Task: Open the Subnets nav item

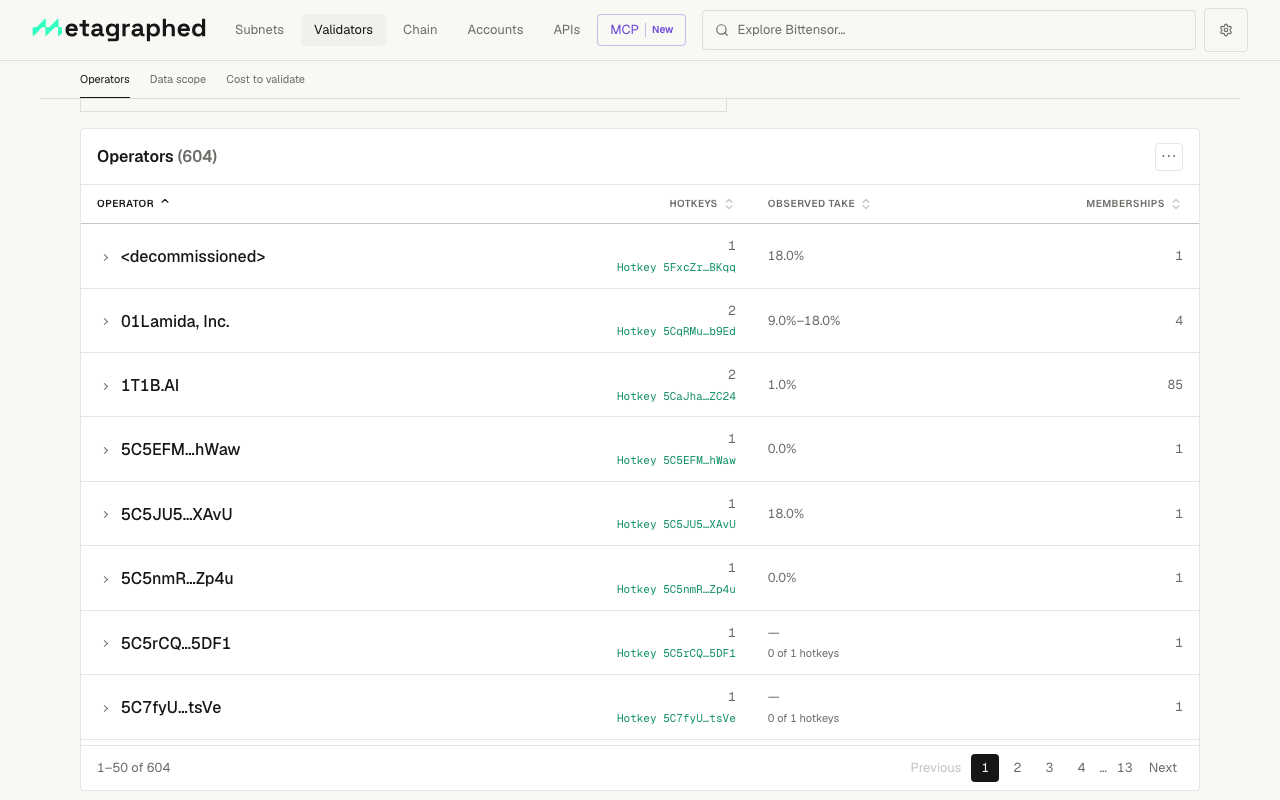Action: pos(259,30)
